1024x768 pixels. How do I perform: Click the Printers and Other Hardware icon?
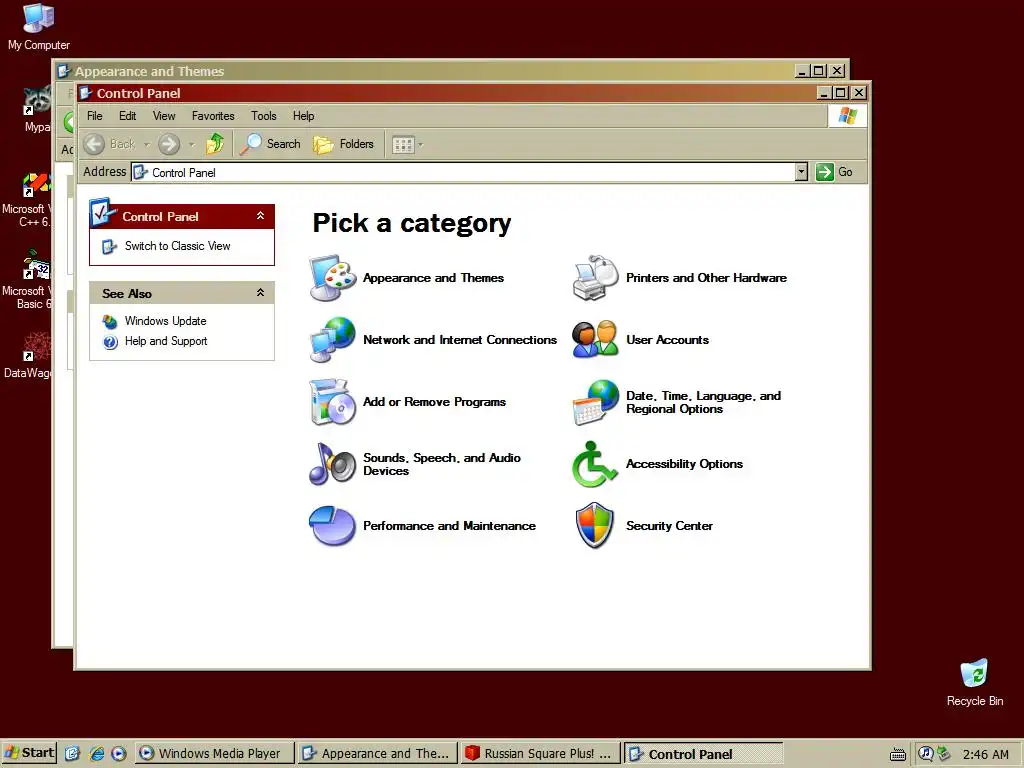595,278
